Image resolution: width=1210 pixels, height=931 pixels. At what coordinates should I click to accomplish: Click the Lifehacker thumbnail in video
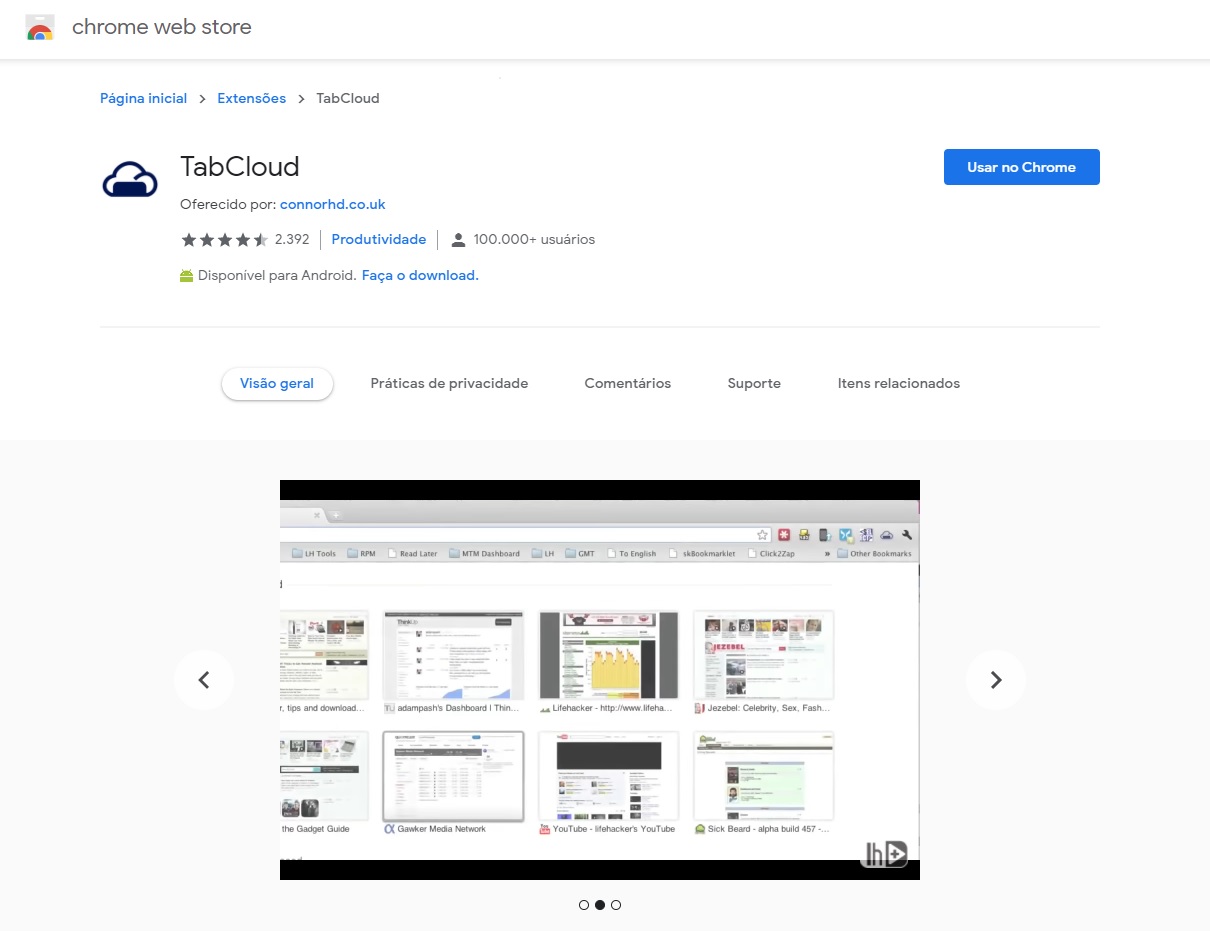pos(609,655)
